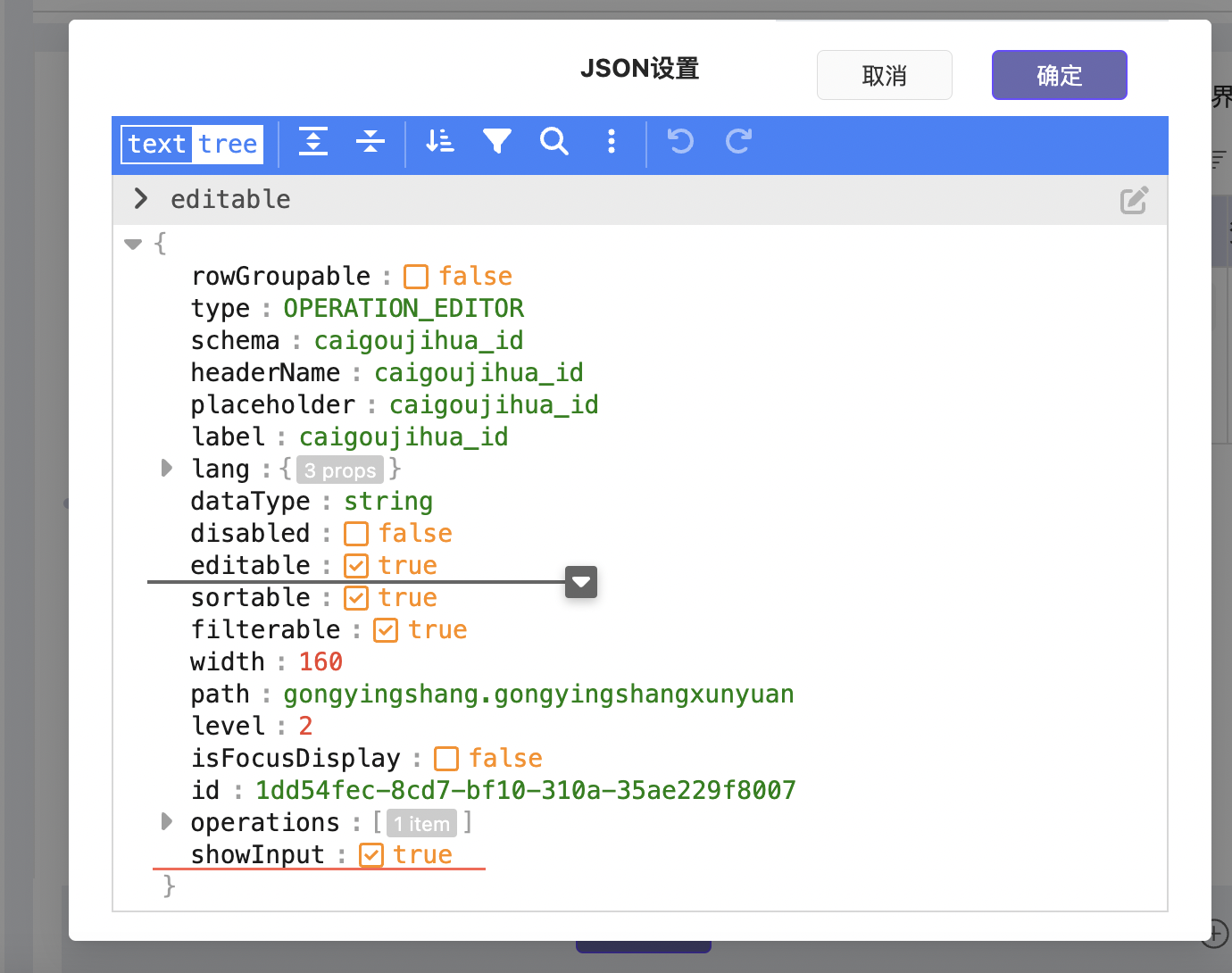The image size is (1232, 973).
Task: Open the context dropdown beside editable row
Action: 581,582
